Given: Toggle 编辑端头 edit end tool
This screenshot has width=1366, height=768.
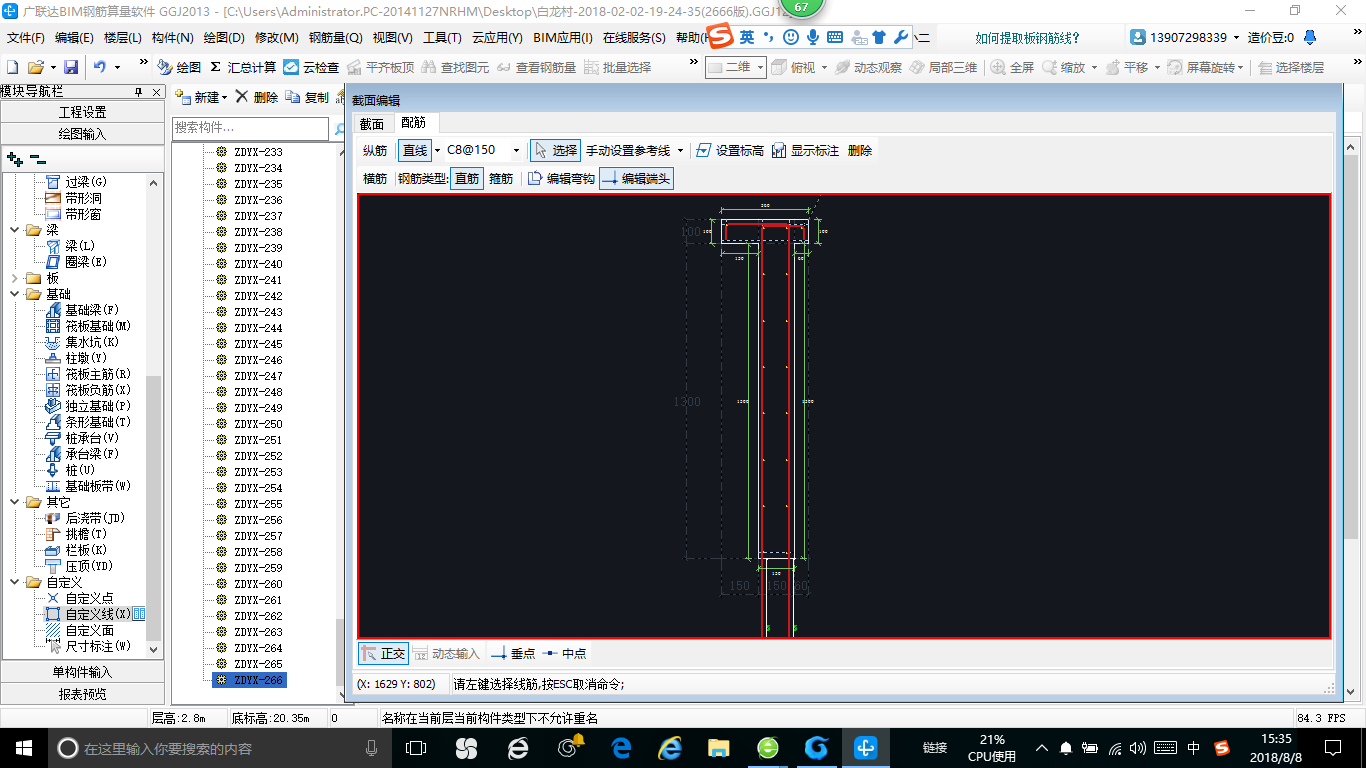Looking at the screenshot, I should (636, 179).
